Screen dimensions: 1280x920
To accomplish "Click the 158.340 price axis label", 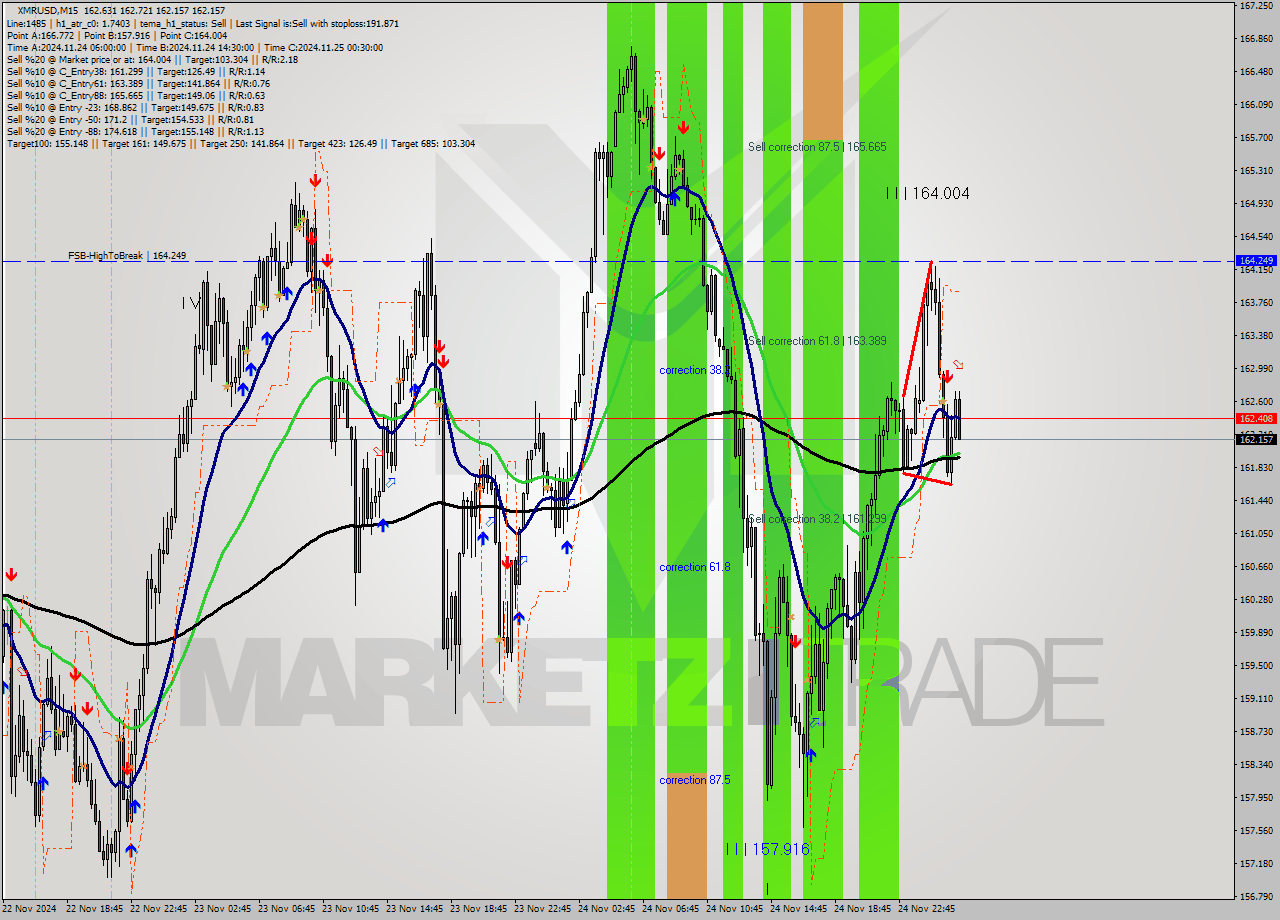I will pyautogui.click(x=1256, y=765).
